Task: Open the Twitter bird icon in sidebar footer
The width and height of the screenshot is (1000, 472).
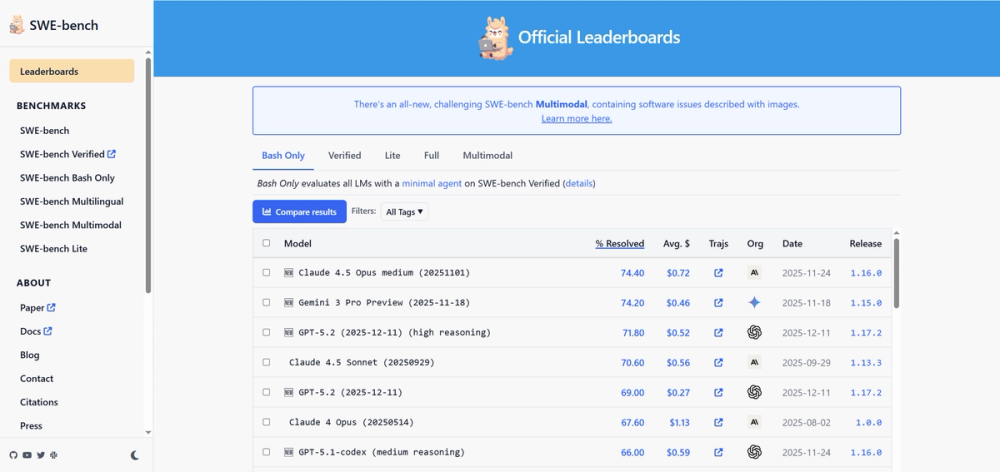Action: tap(41, 455)
